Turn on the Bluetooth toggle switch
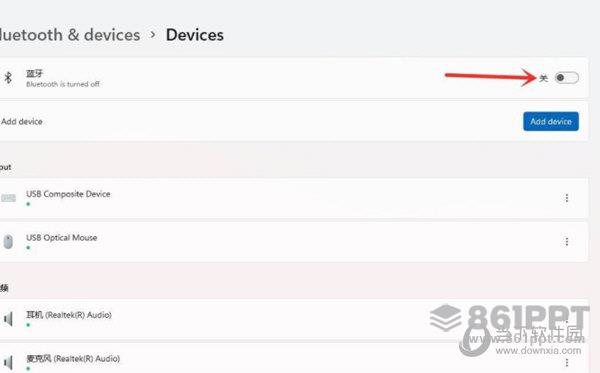The width and height of the screenshot is (600, 373). (x=567, y=78)
